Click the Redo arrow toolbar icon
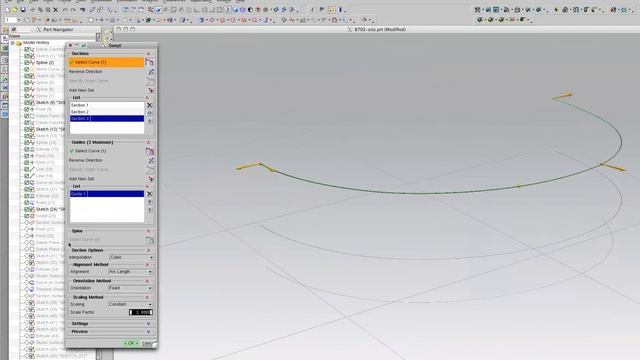This screenshot has width=640, height=360. (73, 10)
